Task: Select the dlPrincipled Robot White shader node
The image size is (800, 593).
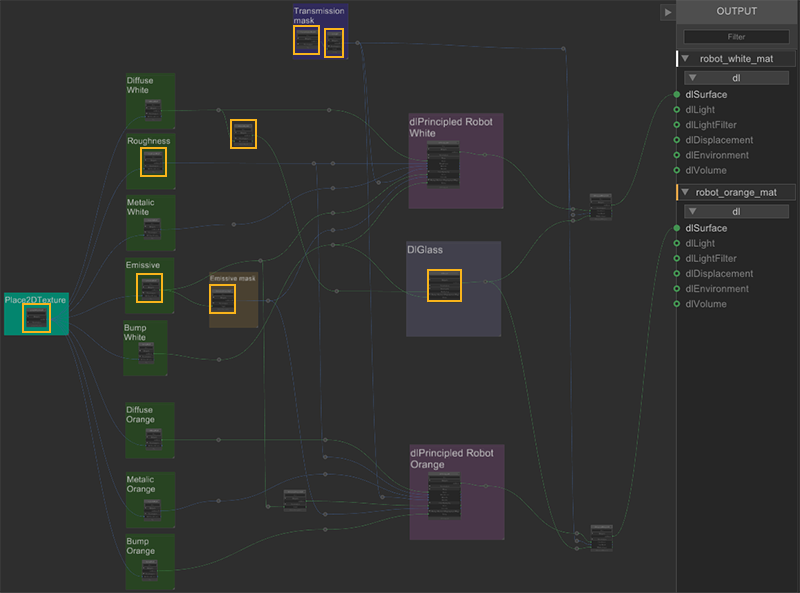Action: (x=444, y=163)
